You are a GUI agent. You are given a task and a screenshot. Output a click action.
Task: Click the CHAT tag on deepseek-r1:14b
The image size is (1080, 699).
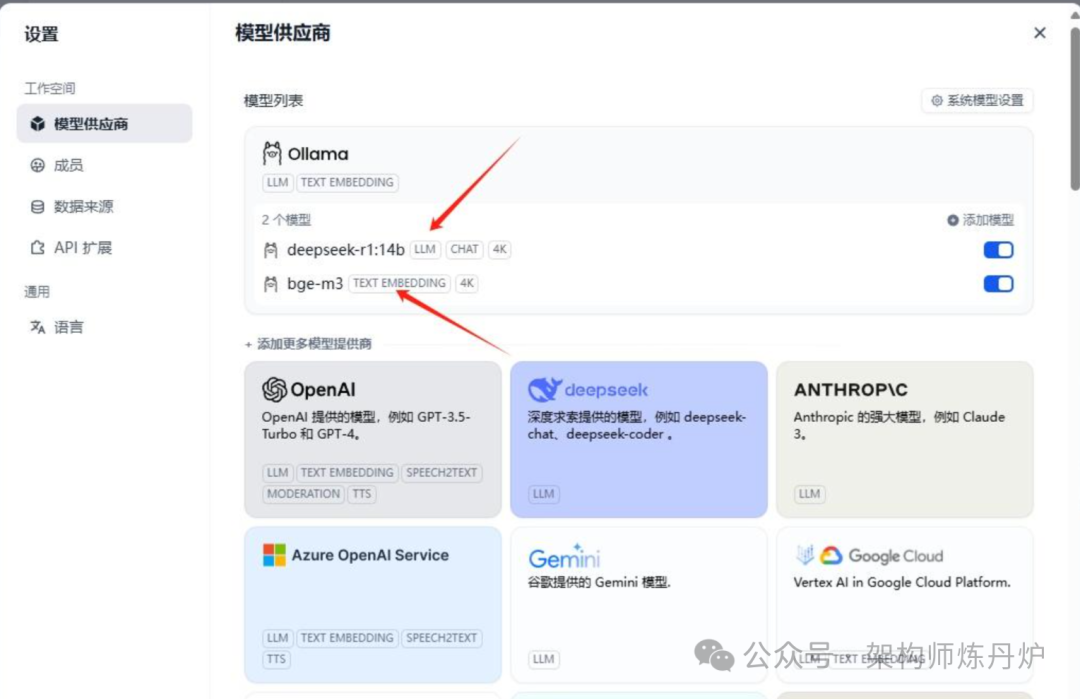[464, 249]
